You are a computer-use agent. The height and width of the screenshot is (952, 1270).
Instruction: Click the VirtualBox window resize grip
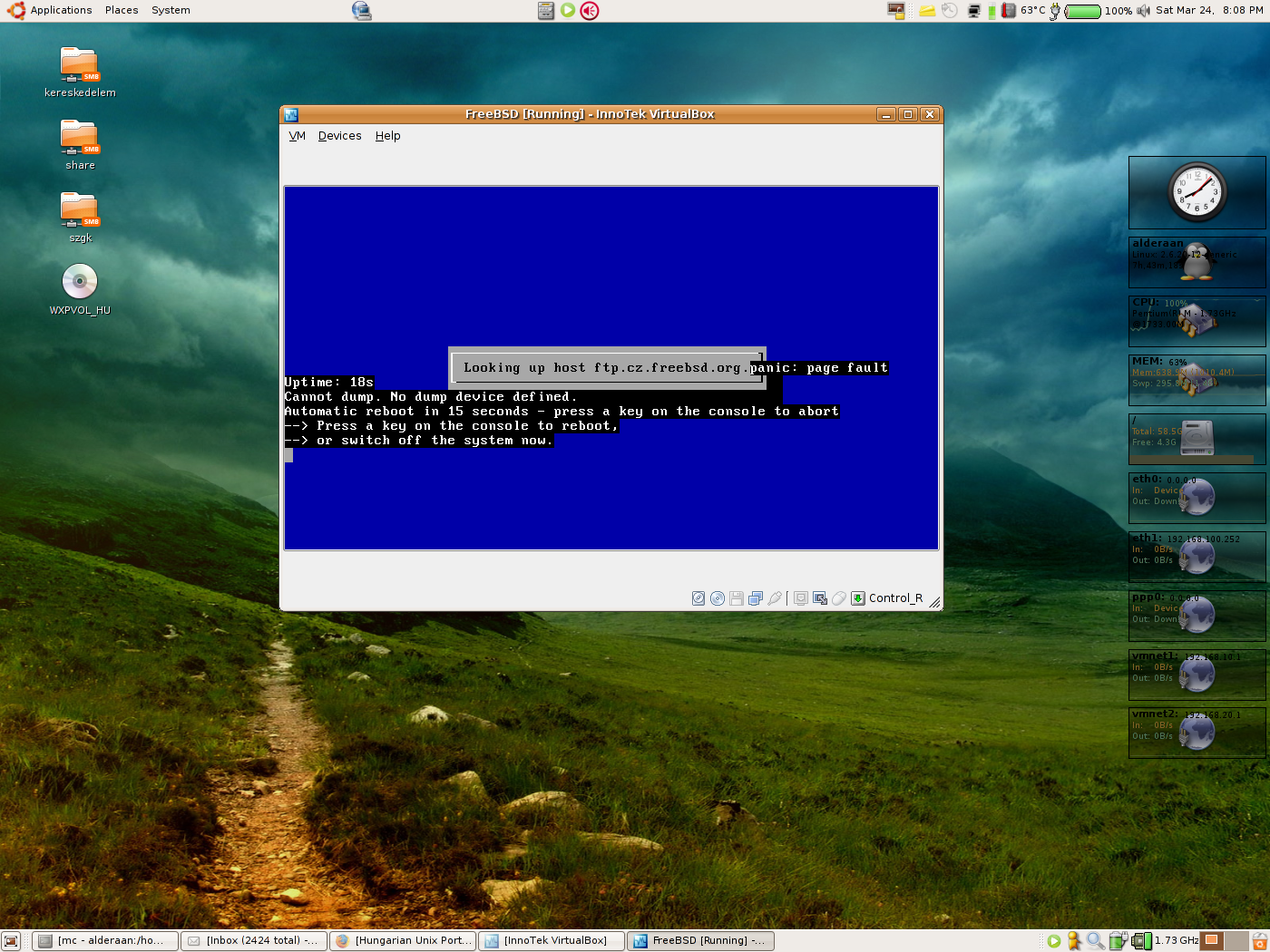[x=935, y=602]
